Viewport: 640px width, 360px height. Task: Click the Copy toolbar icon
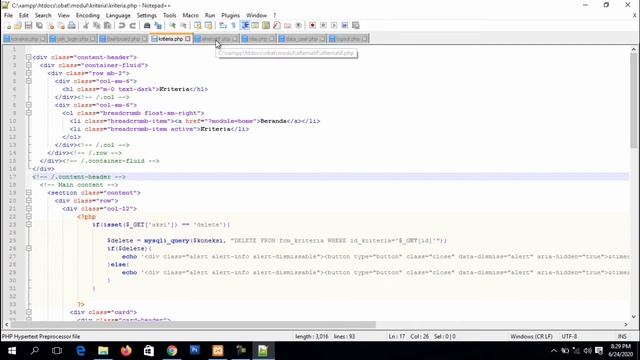[x=97, y=26]
